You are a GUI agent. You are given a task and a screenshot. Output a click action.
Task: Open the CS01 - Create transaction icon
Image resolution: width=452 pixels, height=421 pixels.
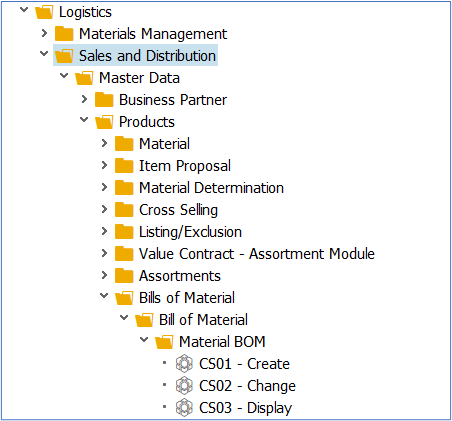pos(184,363)
